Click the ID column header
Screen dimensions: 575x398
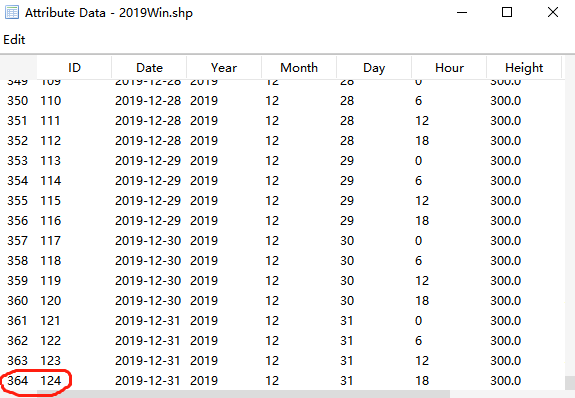coord(74,67)
